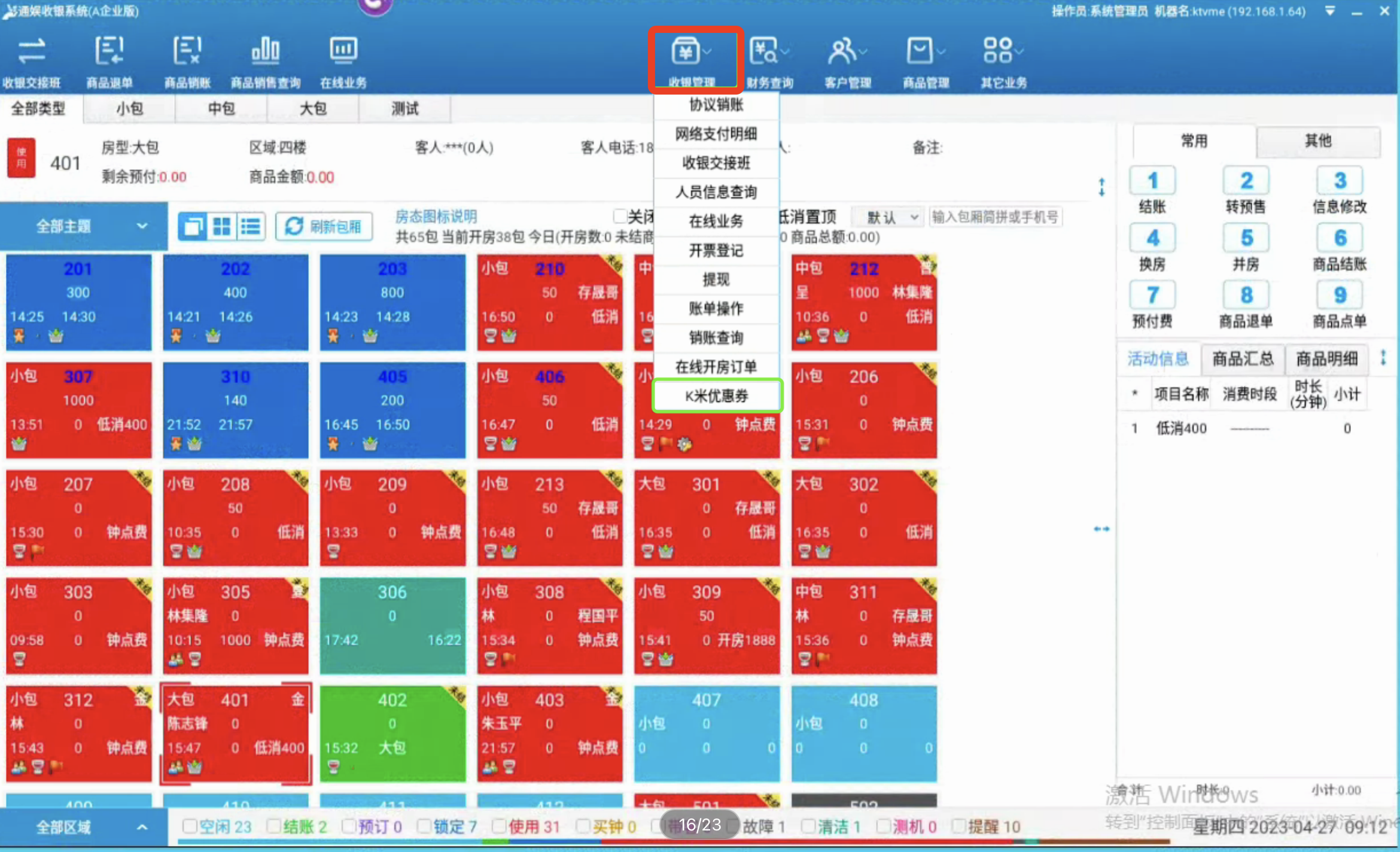Open the 商品退单 toolbar icon
The height and width of the screenshot is (852, 1400).
(x=109, y=62)
